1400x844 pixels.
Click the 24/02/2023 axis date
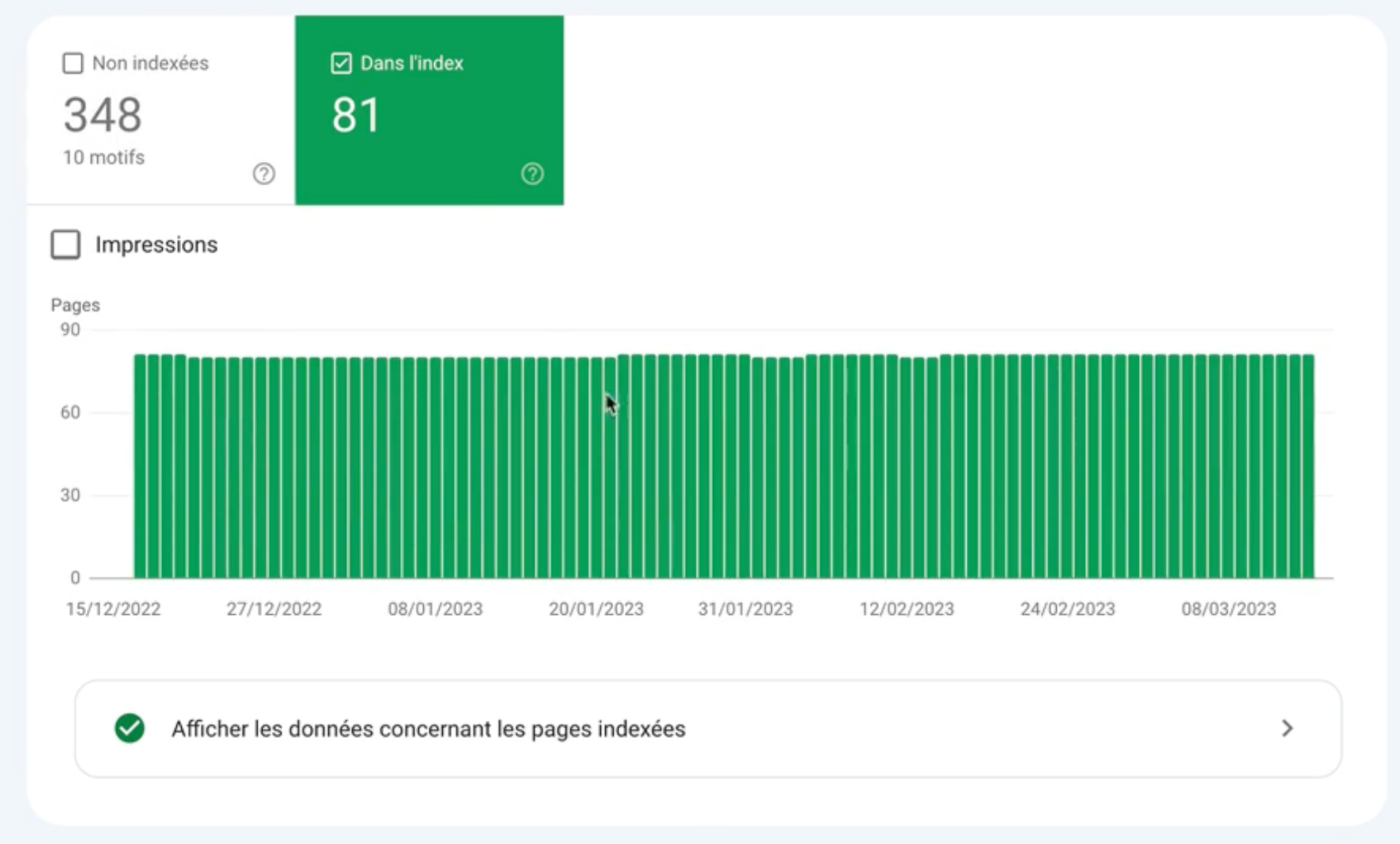1068,609
